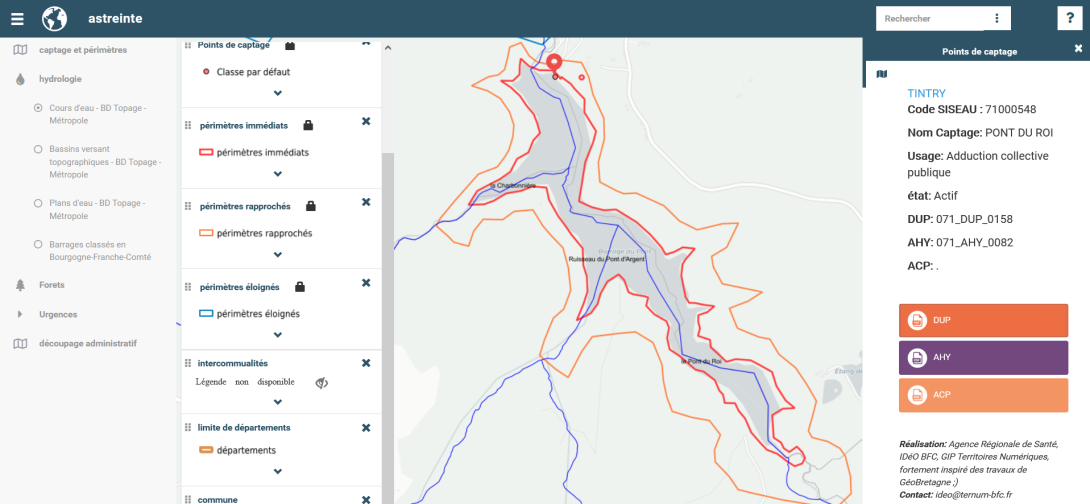Click the globe logo icon
This screenshot has width=1090, height=504.
pyautogui.click(x=54, y=18)
